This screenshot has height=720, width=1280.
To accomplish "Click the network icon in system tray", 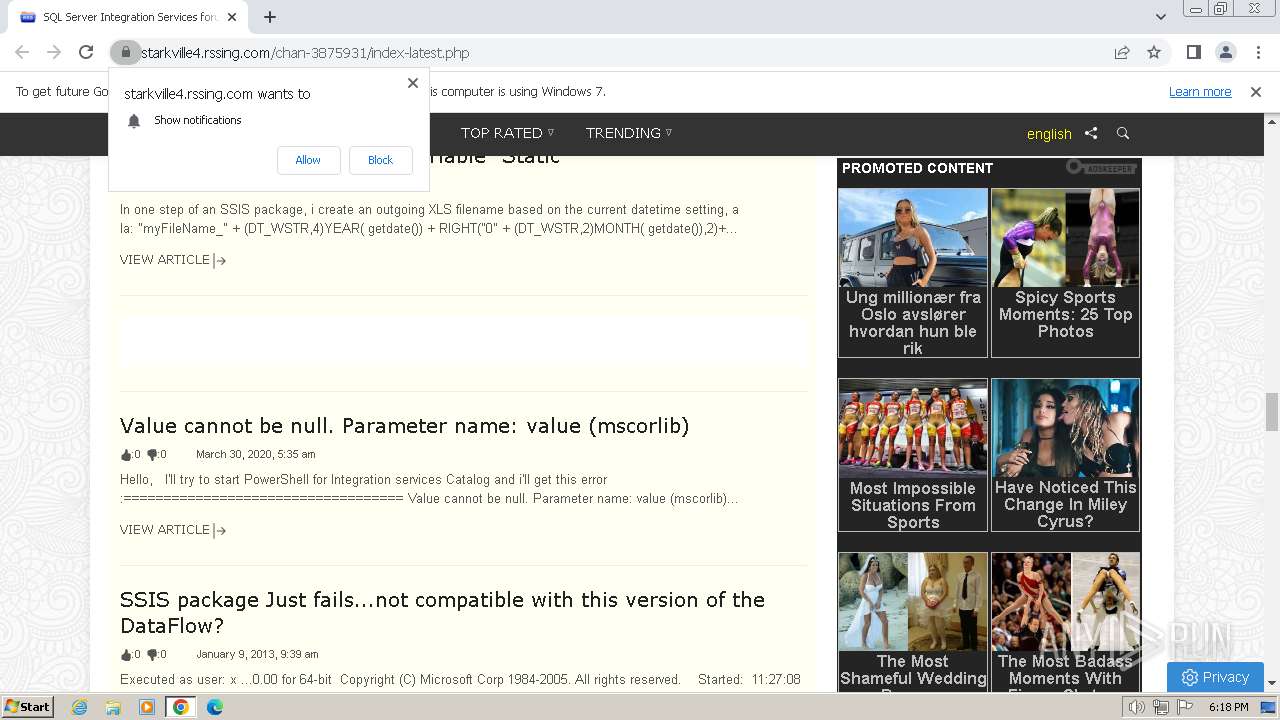I will (x=1161, y=707).
